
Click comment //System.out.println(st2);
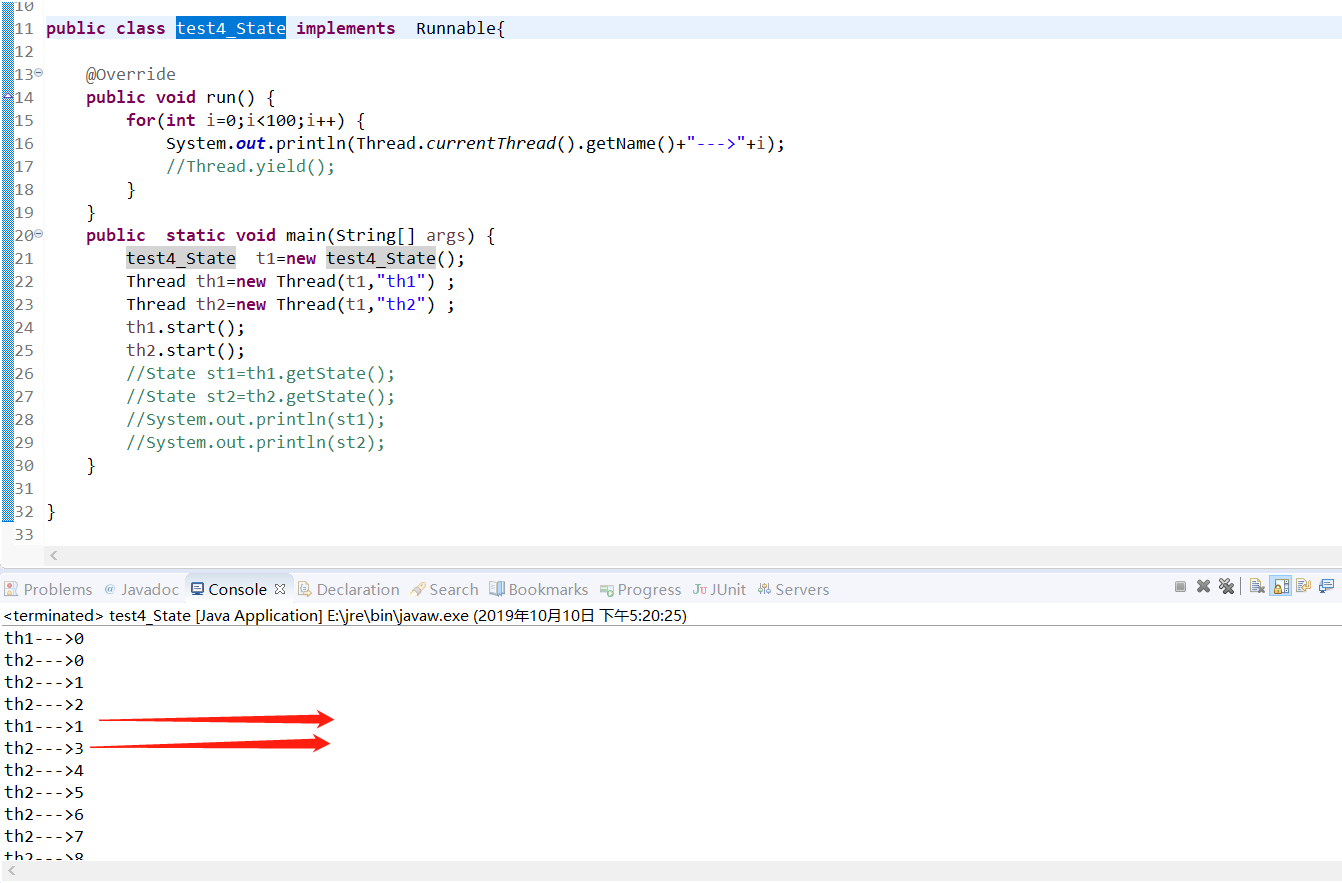pos(256,442)
